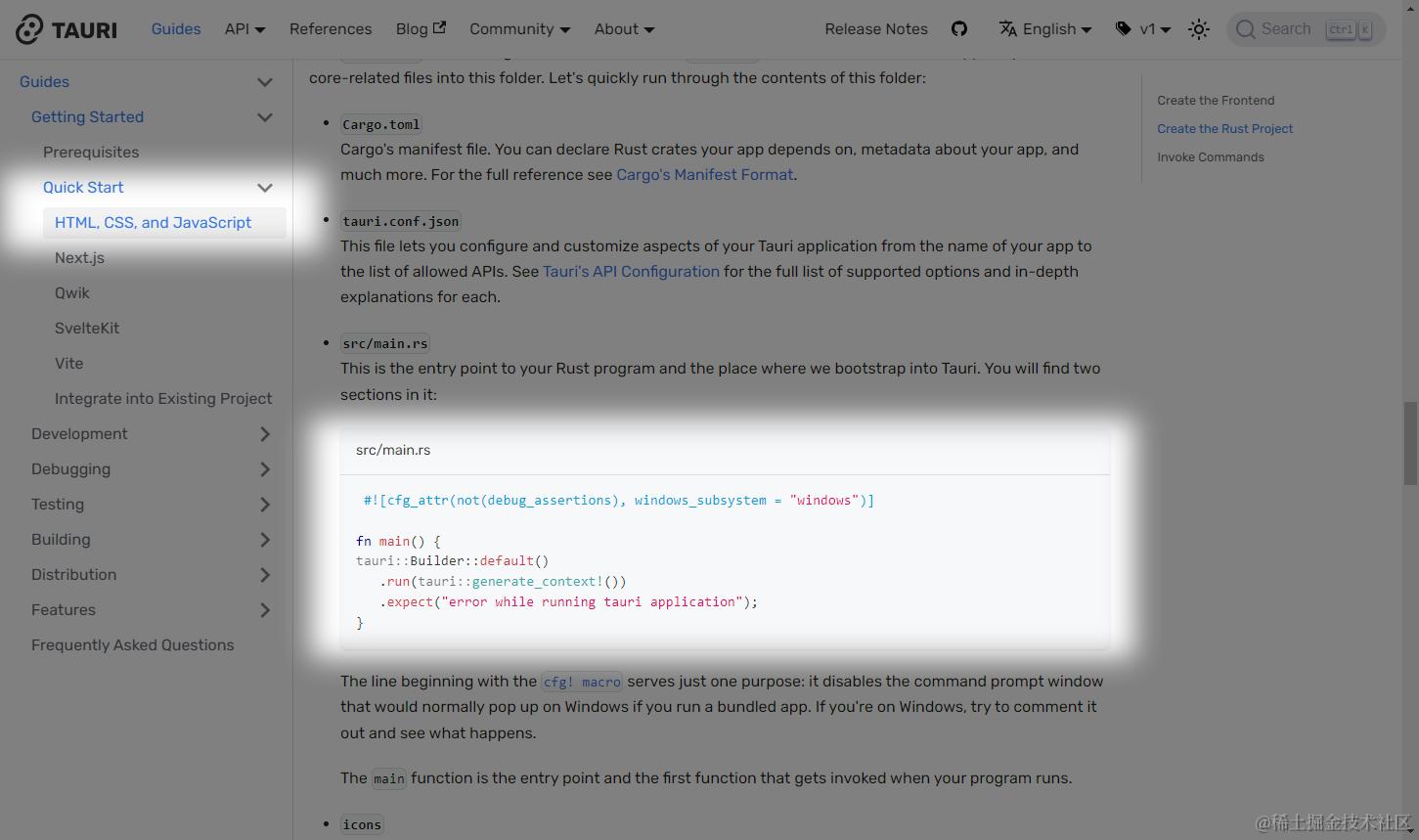
Task: Click the Search input field
Action: (1306, 29)
